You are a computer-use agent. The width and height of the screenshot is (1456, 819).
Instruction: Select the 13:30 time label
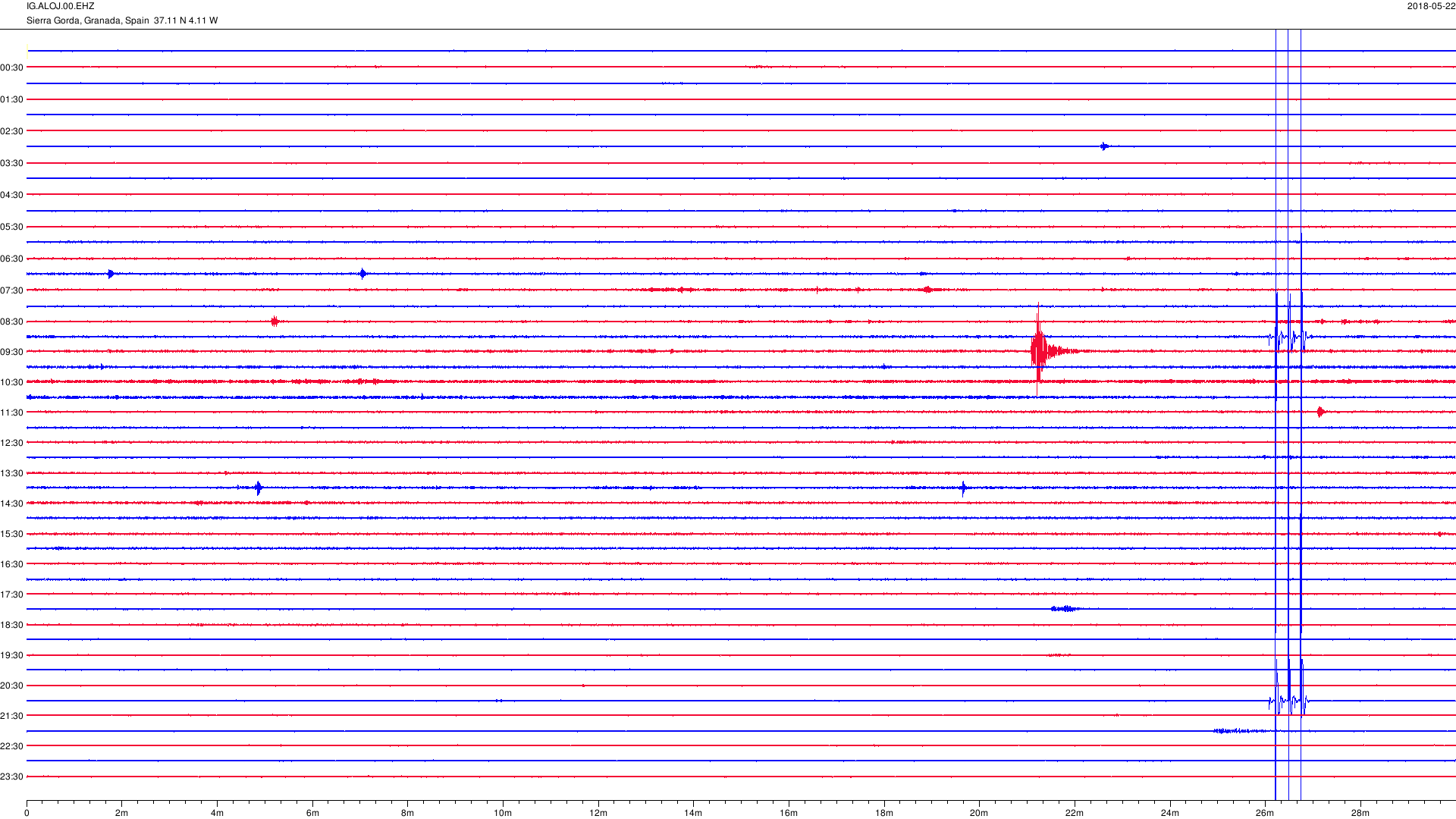pyautogui.click(x=11, y=473)
